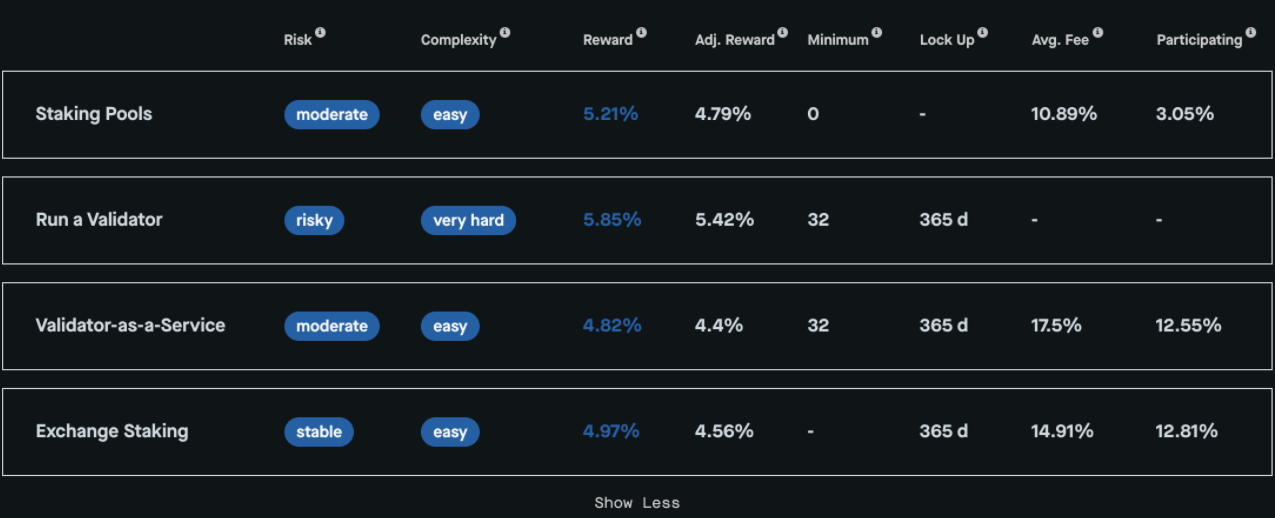Click the info icon beside Risk
The height and width of the screenshot is (518, 1275).
321,34
